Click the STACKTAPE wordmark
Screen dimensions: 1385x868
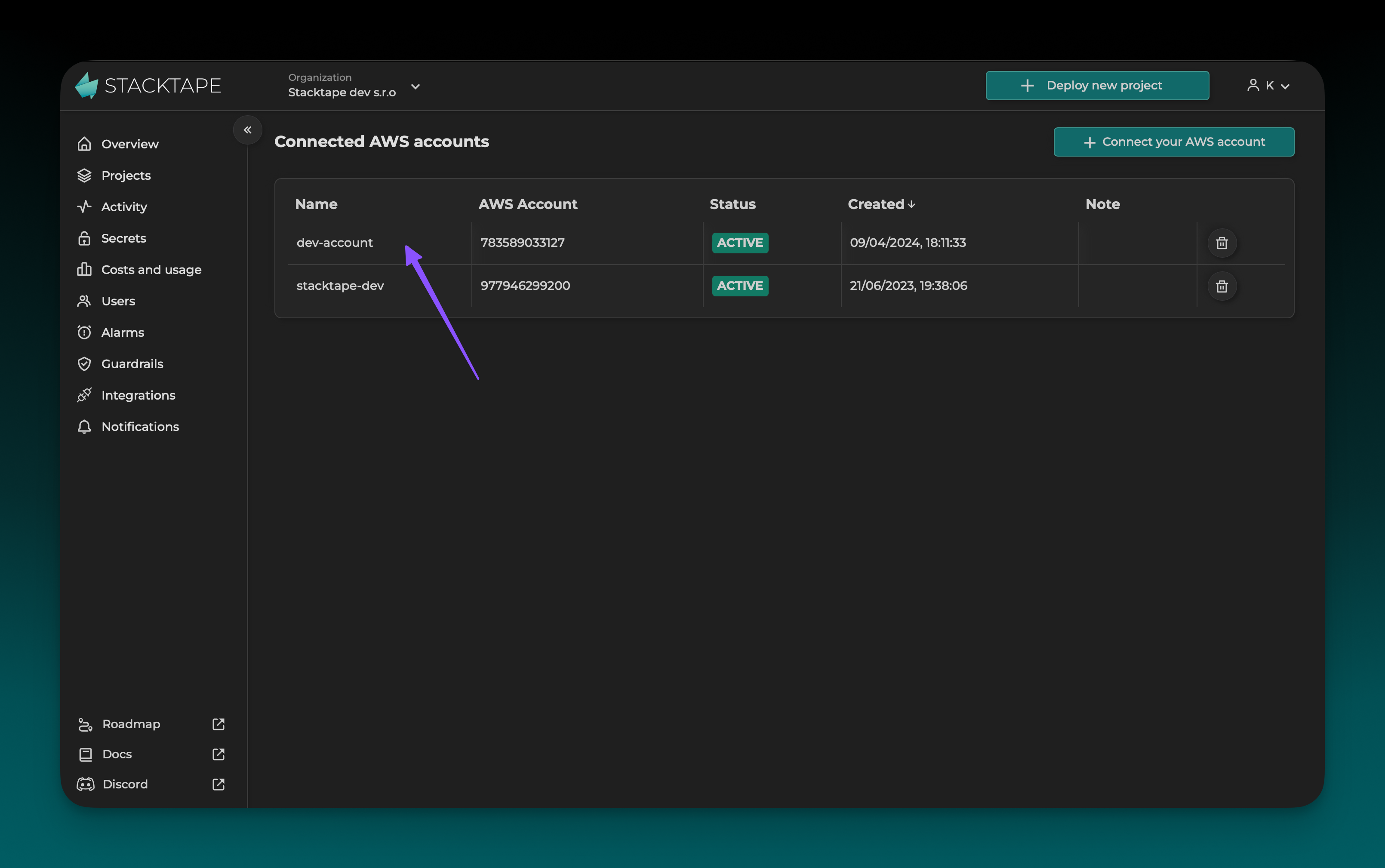point(163,86)
